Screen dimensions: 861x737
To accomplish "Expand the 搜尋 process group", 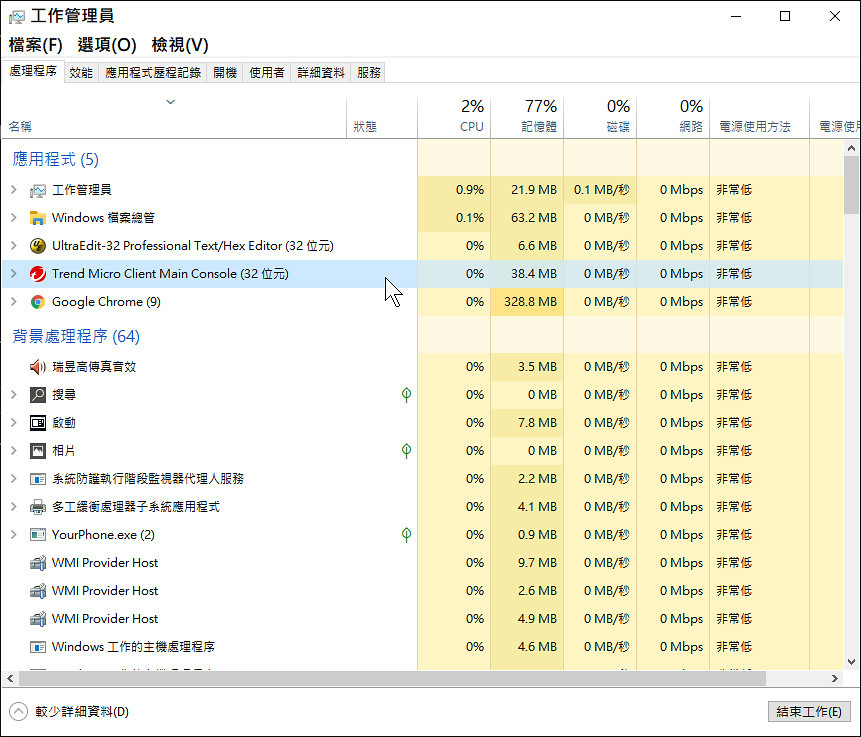I will click(x=14, y=395).
